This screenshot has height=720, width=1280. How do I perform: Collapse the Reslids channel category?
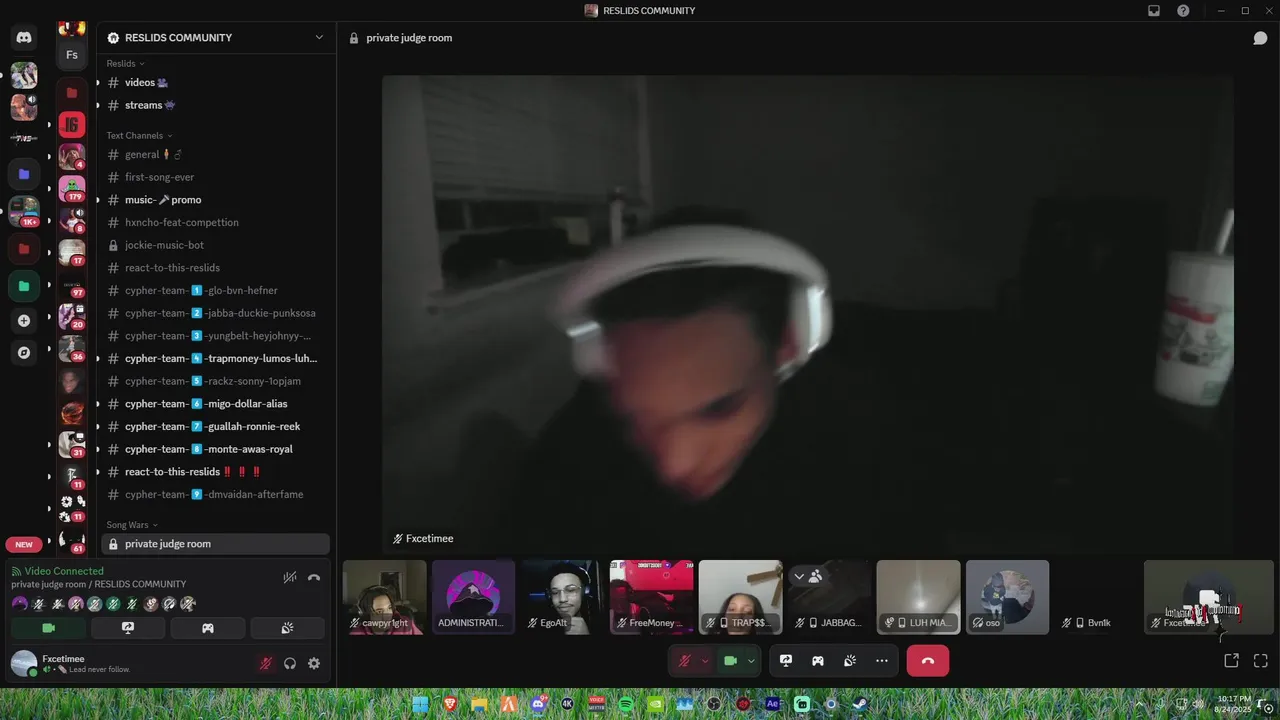(125, 63)
